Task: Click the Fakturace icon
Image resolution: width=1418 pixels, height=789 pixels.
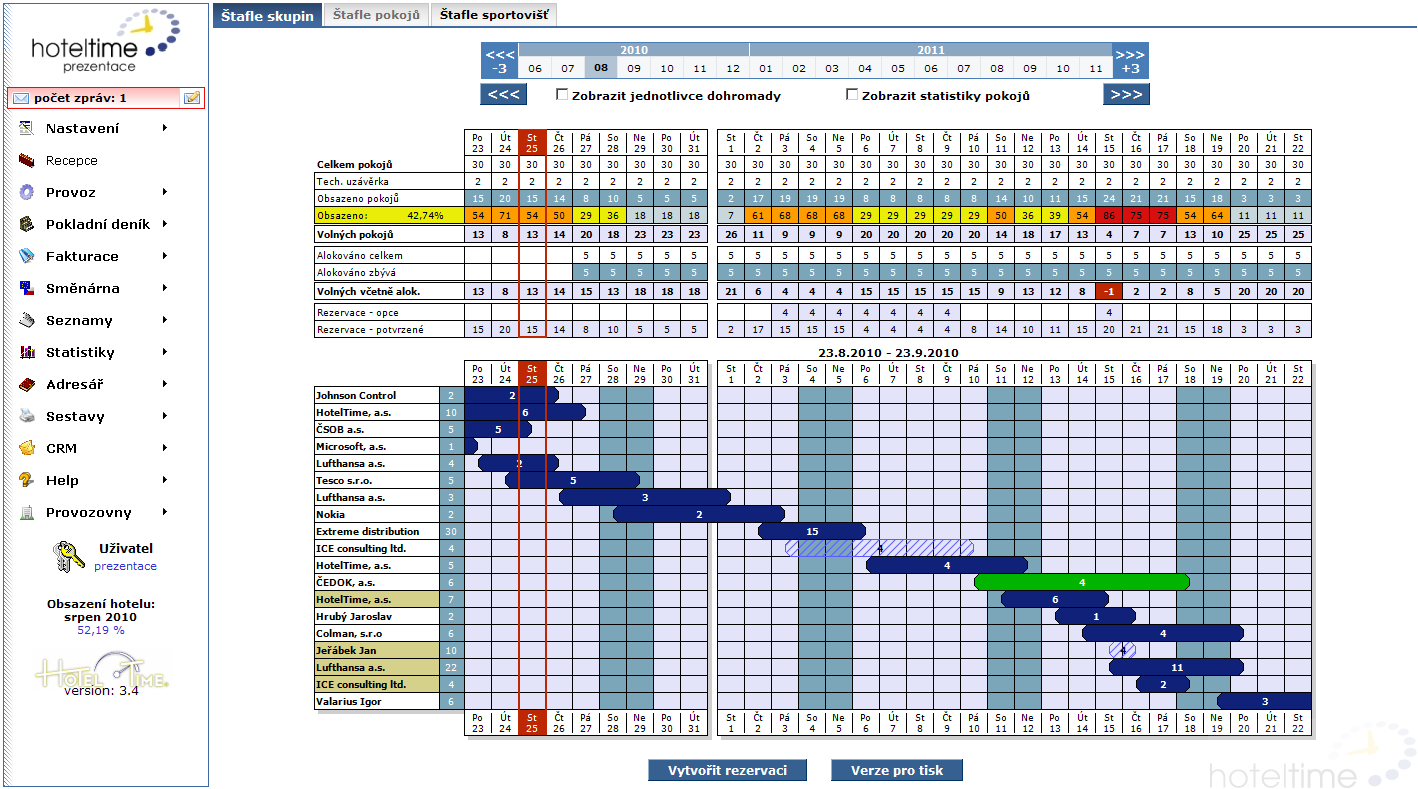Action: 27,256
